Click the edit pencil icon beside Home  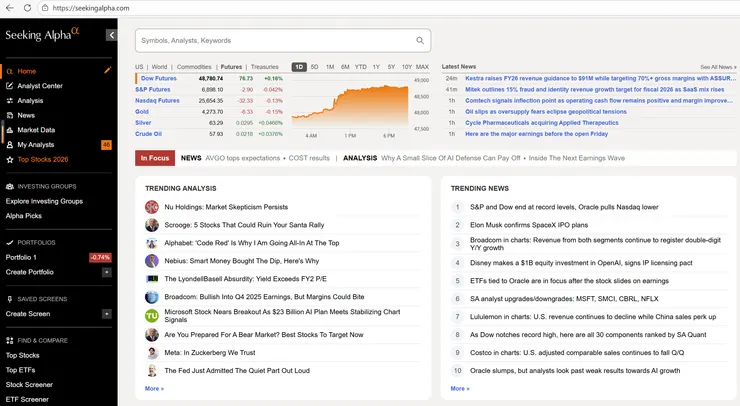[108, 71]
